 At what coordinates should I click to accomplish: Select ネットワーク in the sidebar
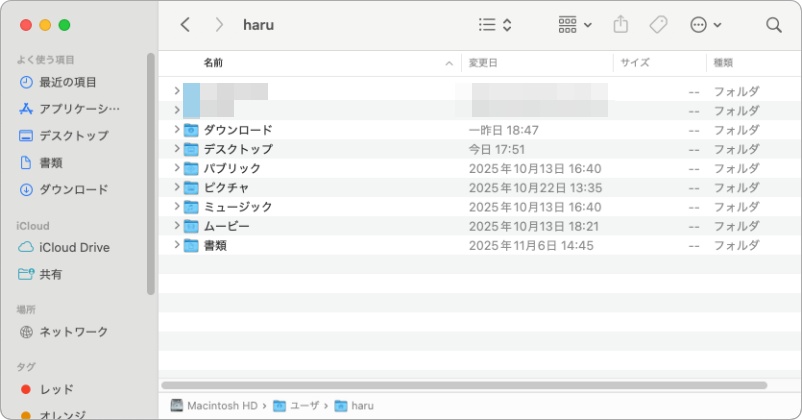click(73, 331)
